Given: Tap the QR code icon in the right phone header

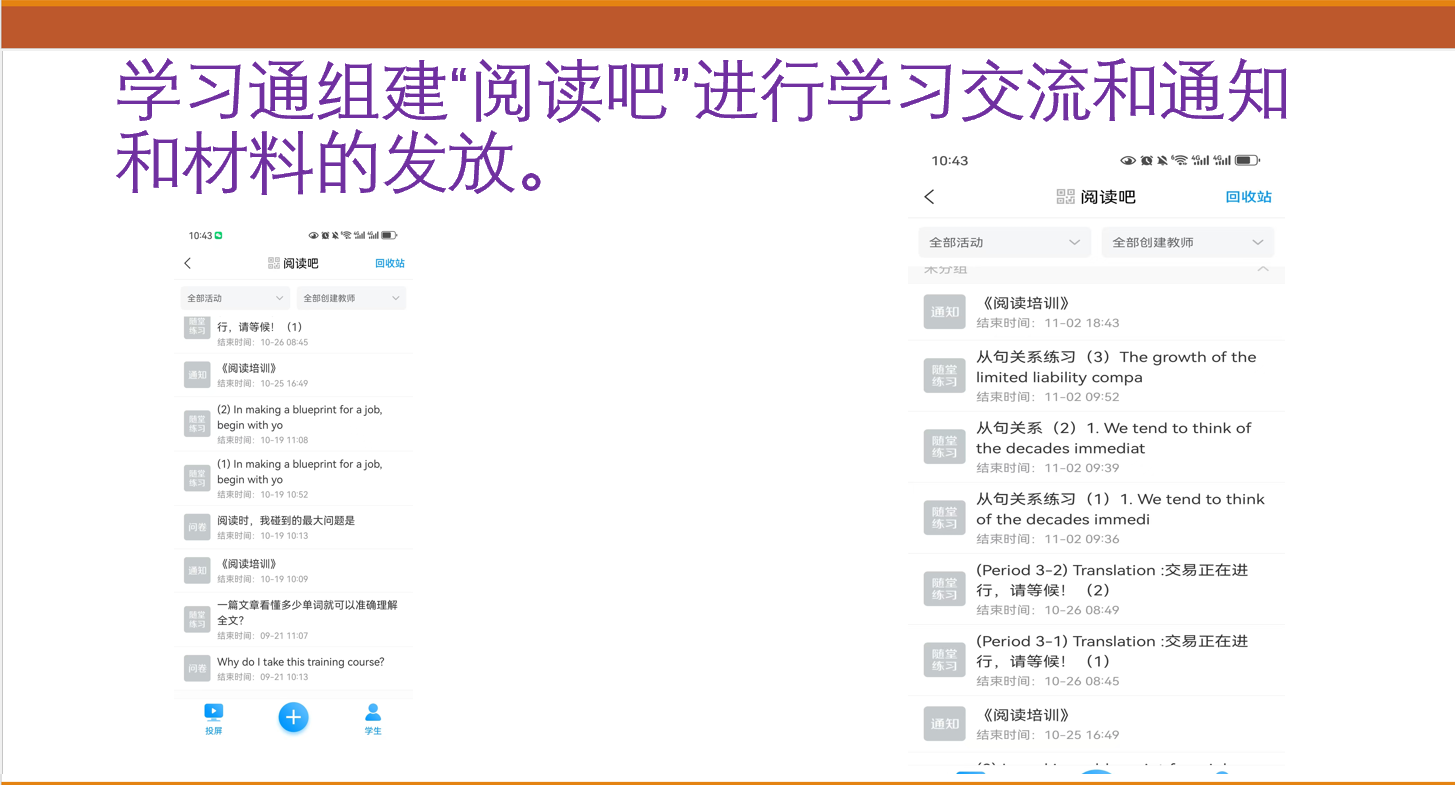Looking at the screenshot, I should [x=1065, y=197].
